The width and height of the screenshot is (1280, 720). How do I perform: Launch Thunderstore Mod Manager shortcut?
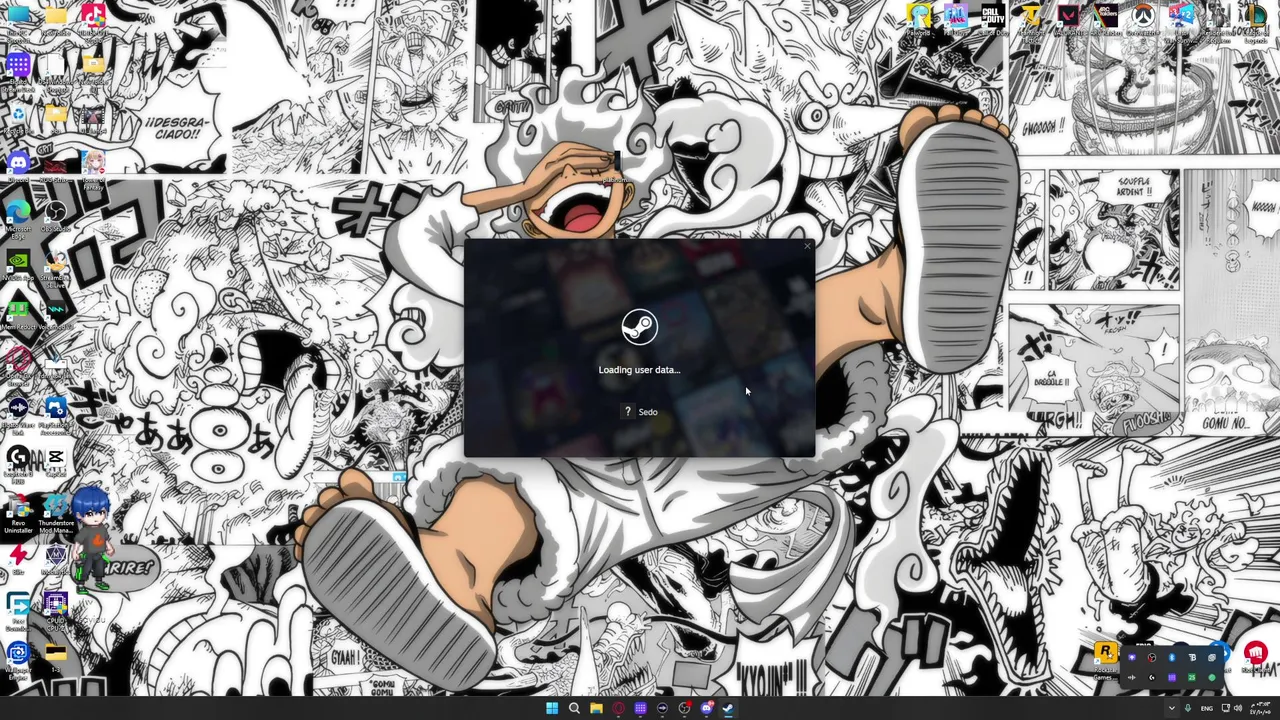[x=56, y=512]
